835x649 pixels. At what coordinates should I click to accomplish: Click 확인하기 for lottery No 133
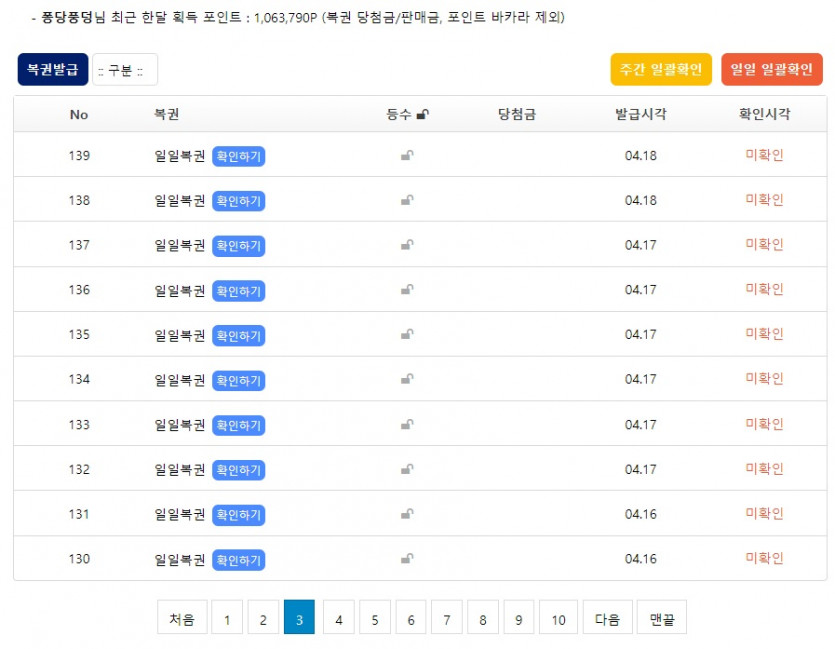(239, 425)
